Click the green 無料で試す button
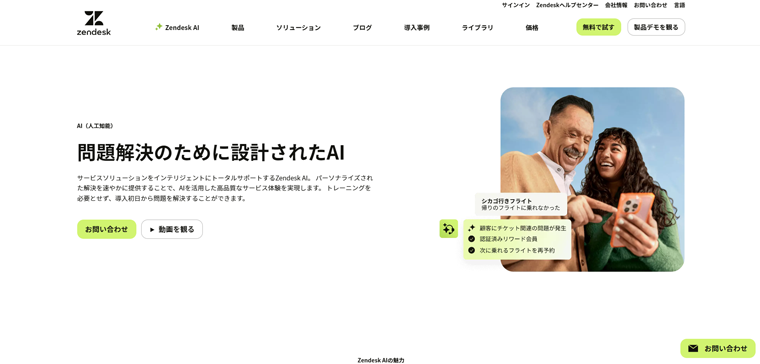 (599, 27)
